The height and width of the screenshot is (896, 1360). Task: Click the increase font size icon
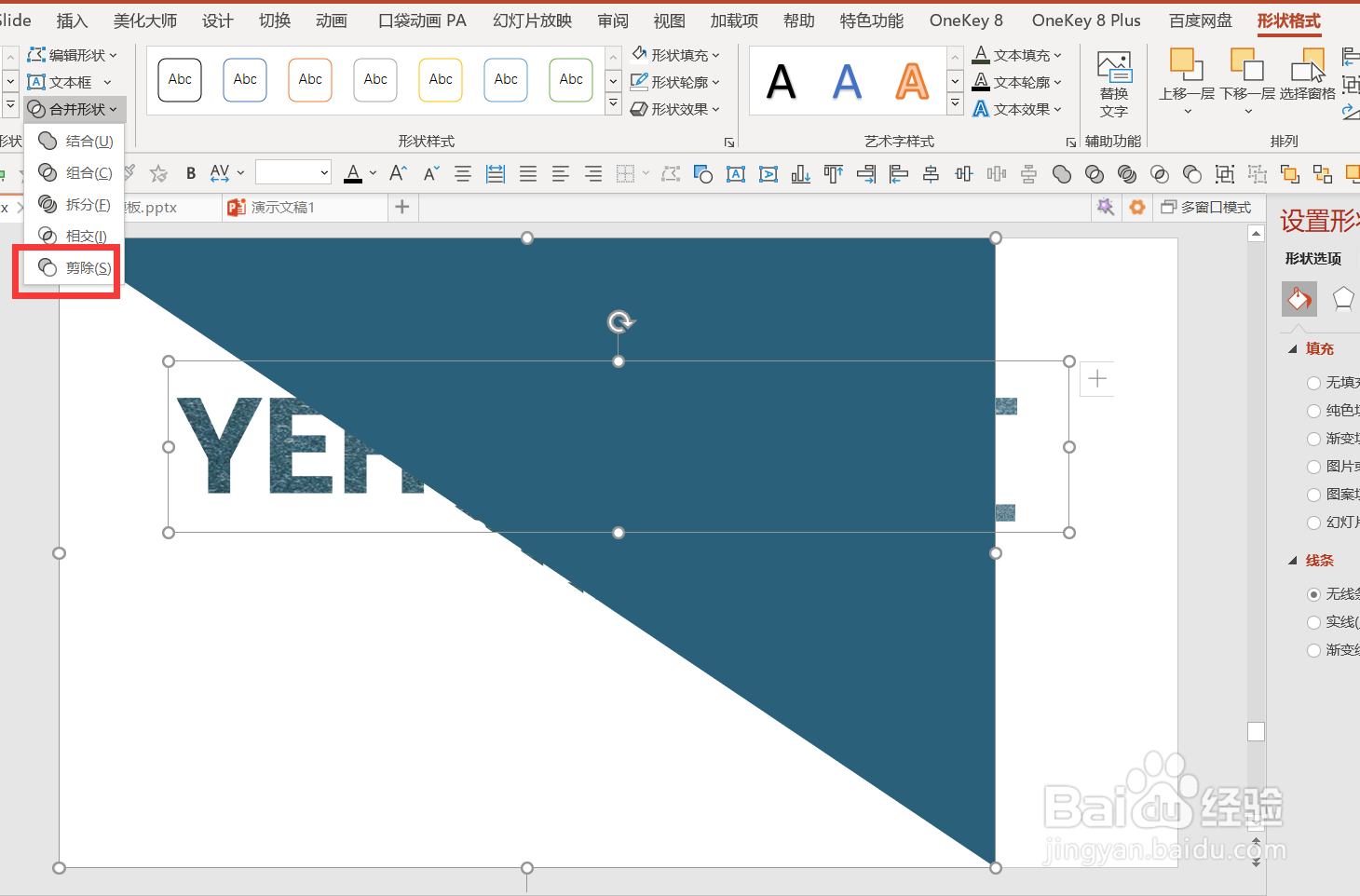click(x=398, y=173)
